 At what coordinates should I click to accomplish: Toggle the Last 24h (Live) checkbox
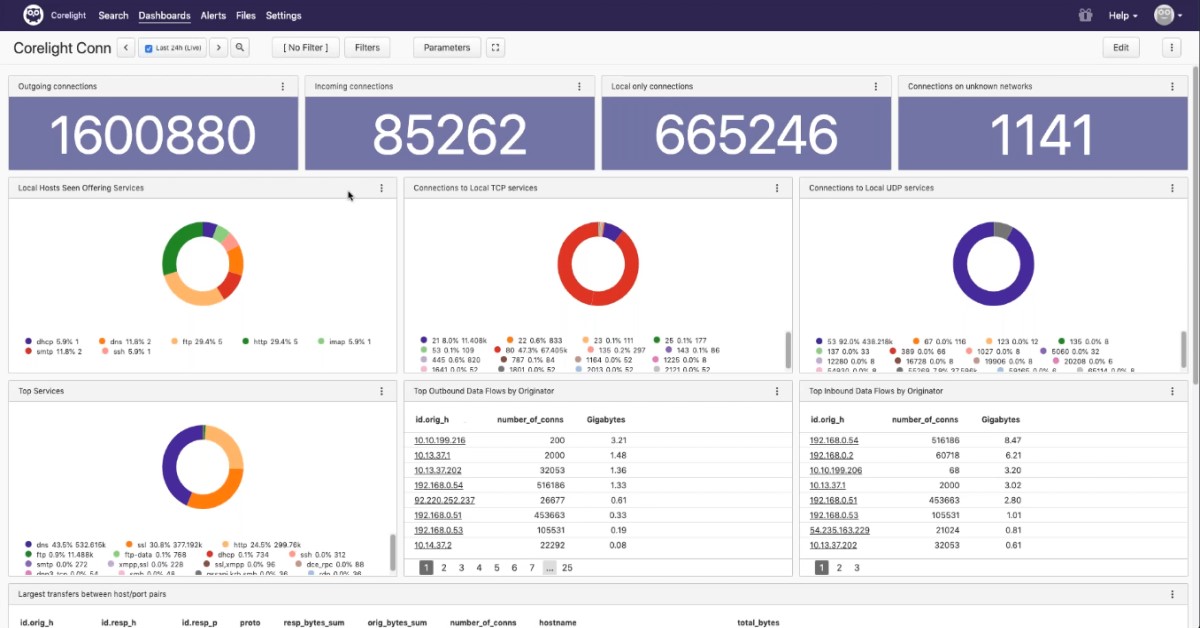(149, 48)
